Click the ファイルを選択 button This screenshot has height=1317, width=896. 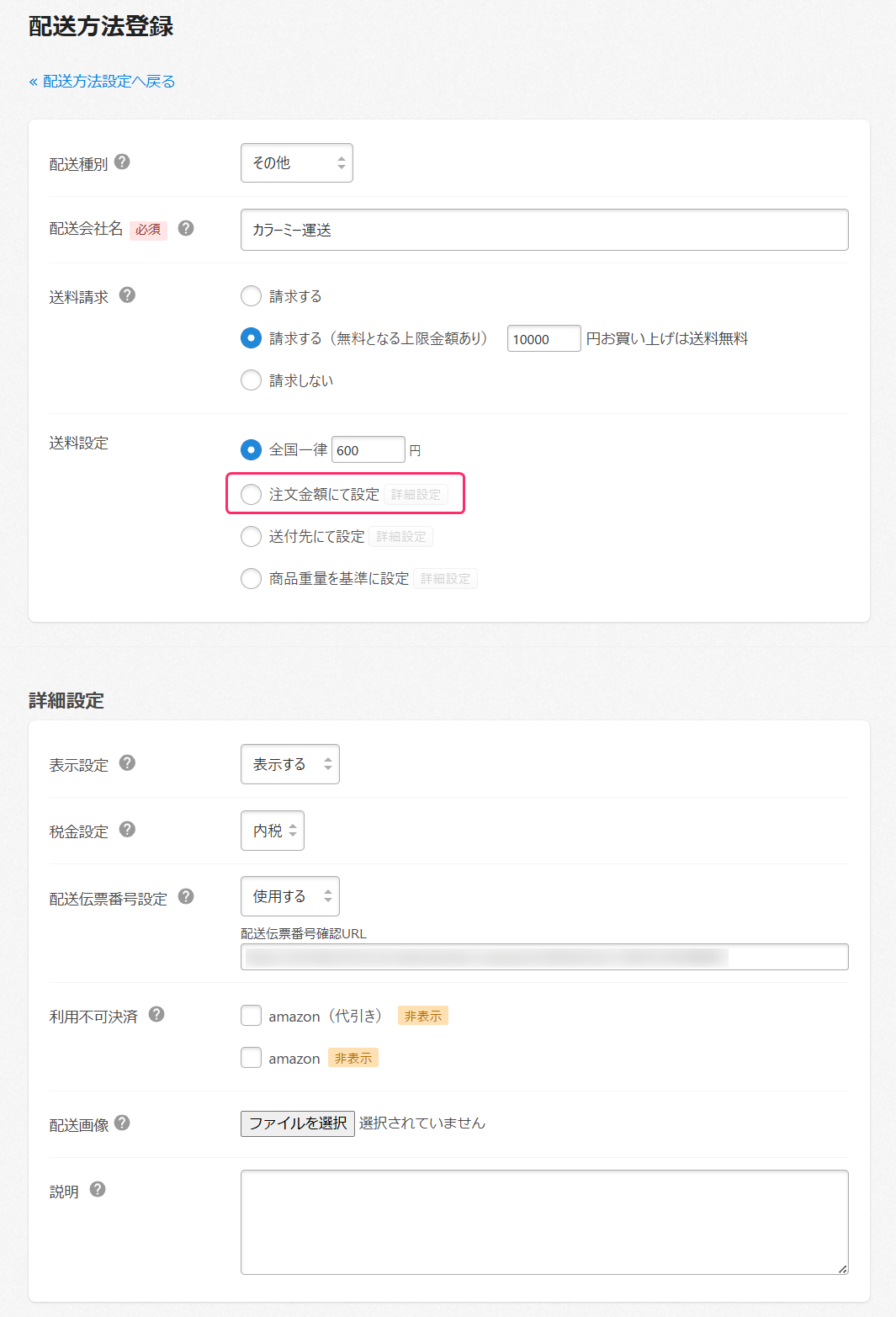[x=297, y=1123]
